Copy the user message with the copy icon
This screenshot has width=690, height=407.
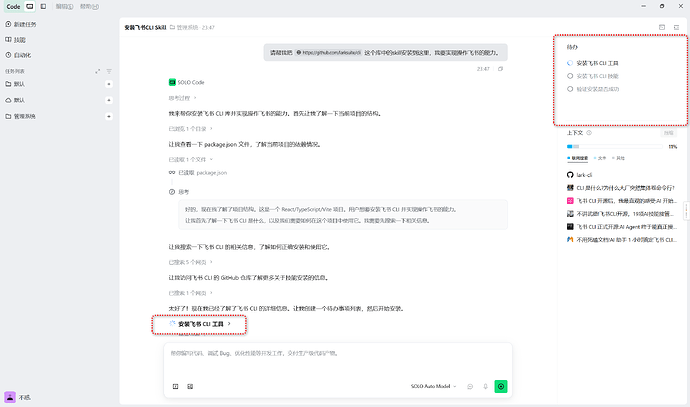coord(500,69)
